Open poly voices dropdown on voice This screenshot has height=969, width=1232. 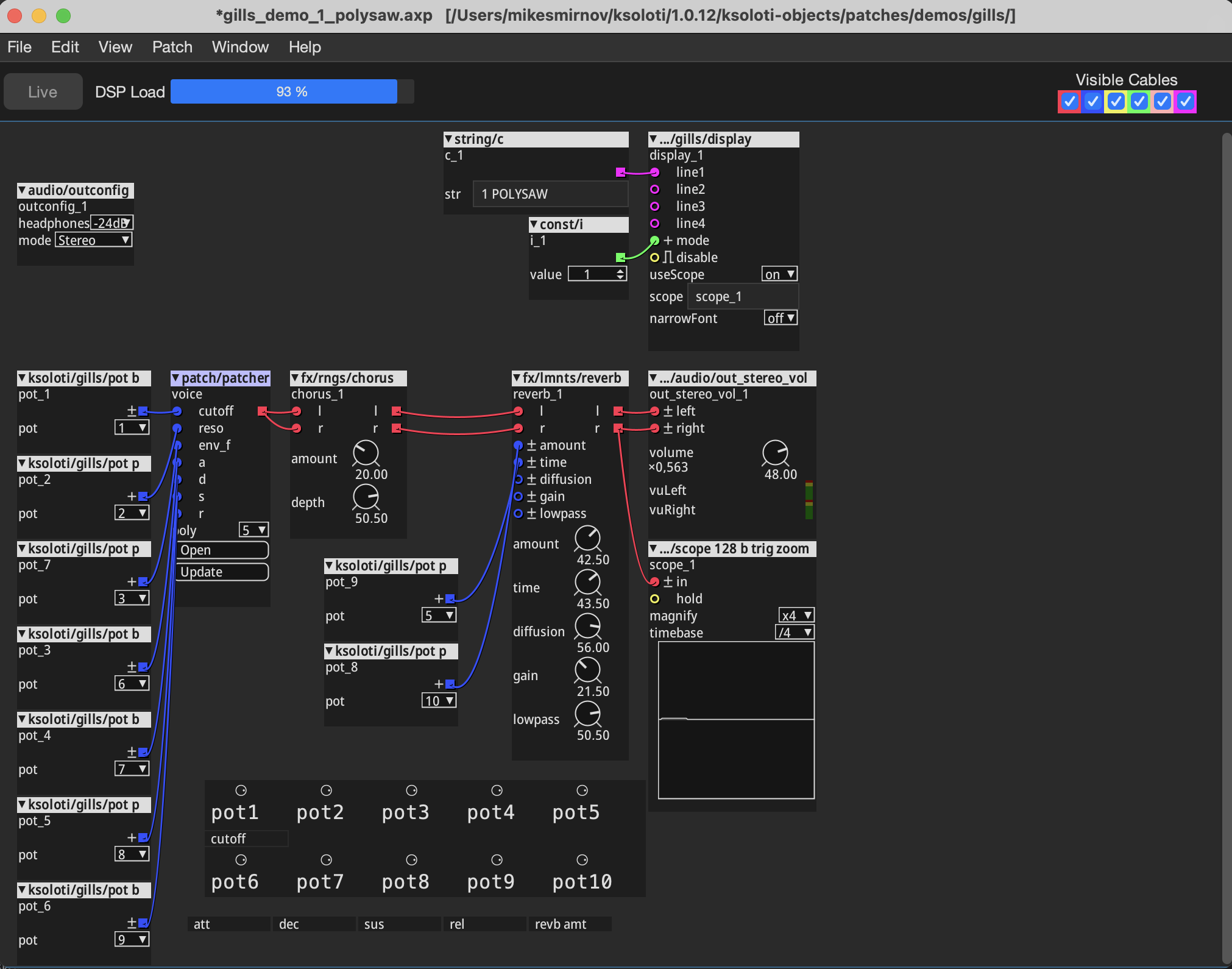[253, 530]
